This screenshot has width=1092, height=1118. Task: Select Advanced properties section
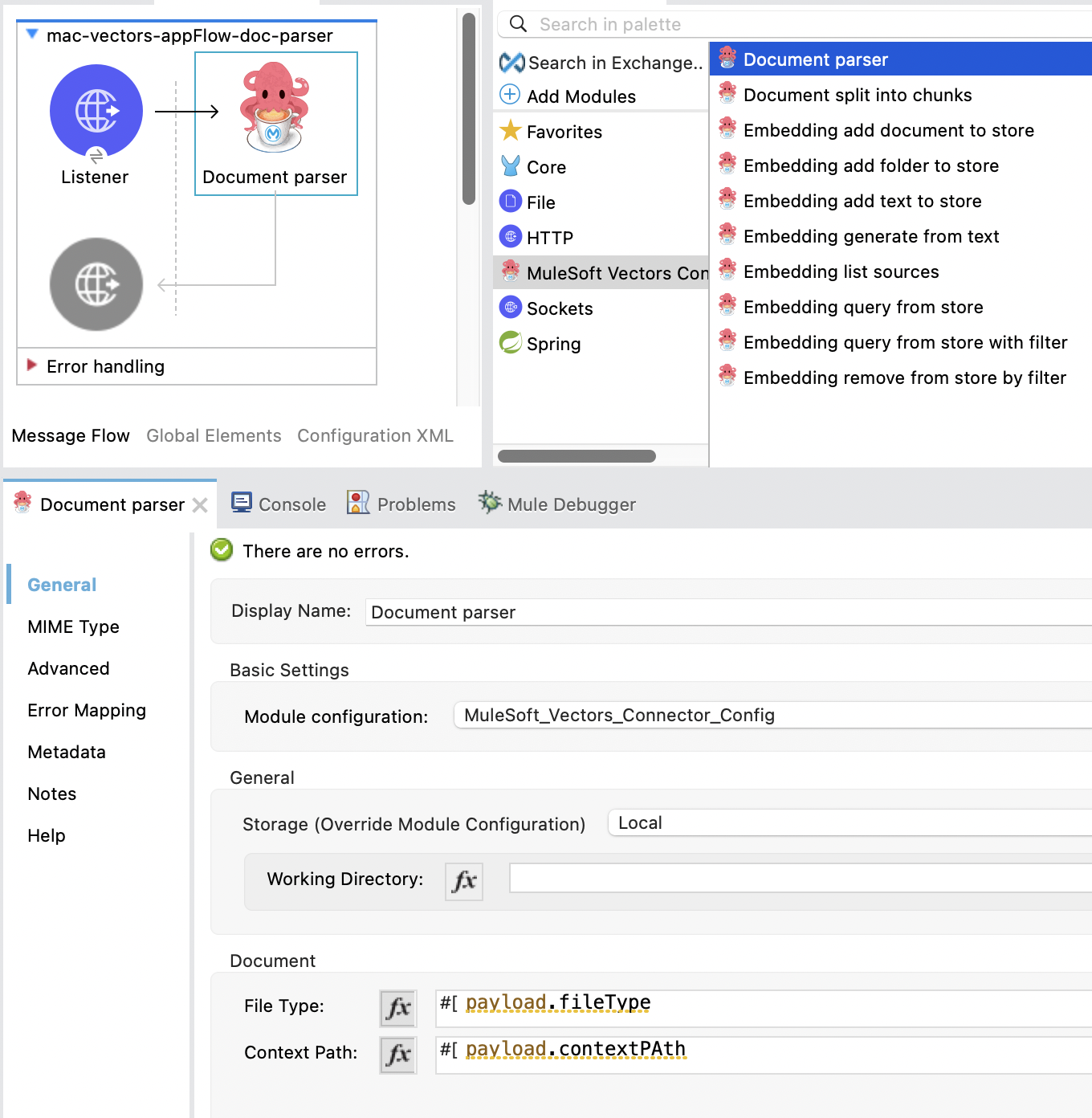68,668
